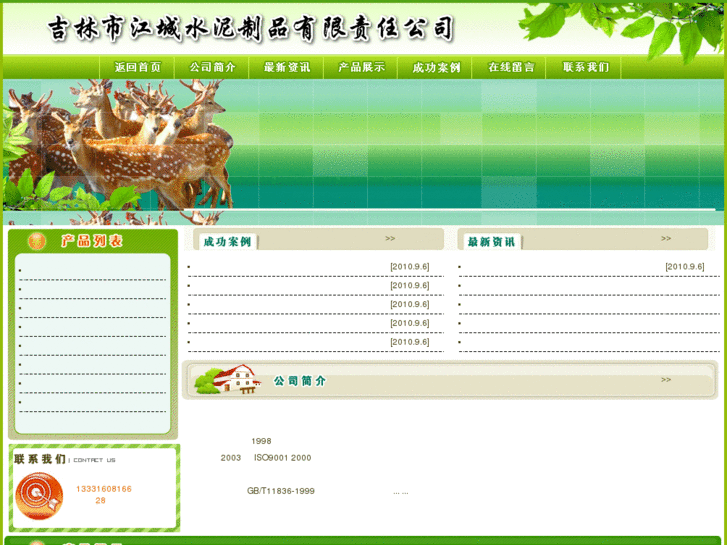This screenshot has width=727, height=545.
Task: Click the >> more link for 最新资讯
Action: point(666,238)
